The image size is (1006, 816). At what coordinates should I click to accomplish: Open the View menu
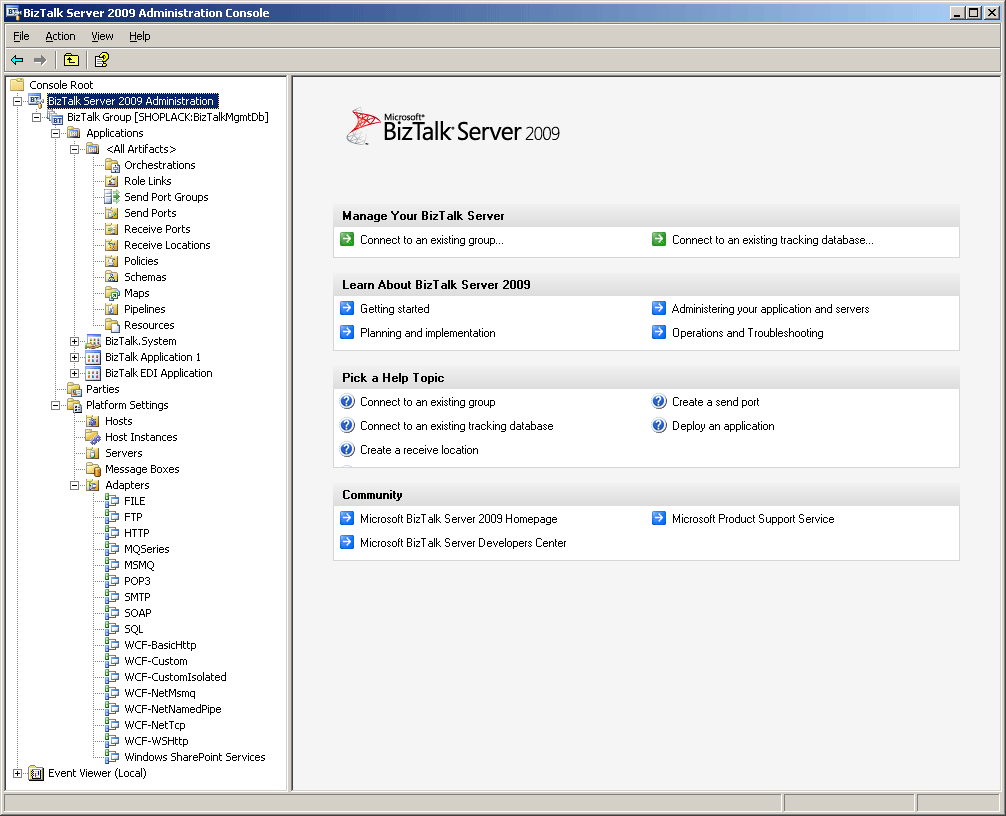[x=102, y=37]
